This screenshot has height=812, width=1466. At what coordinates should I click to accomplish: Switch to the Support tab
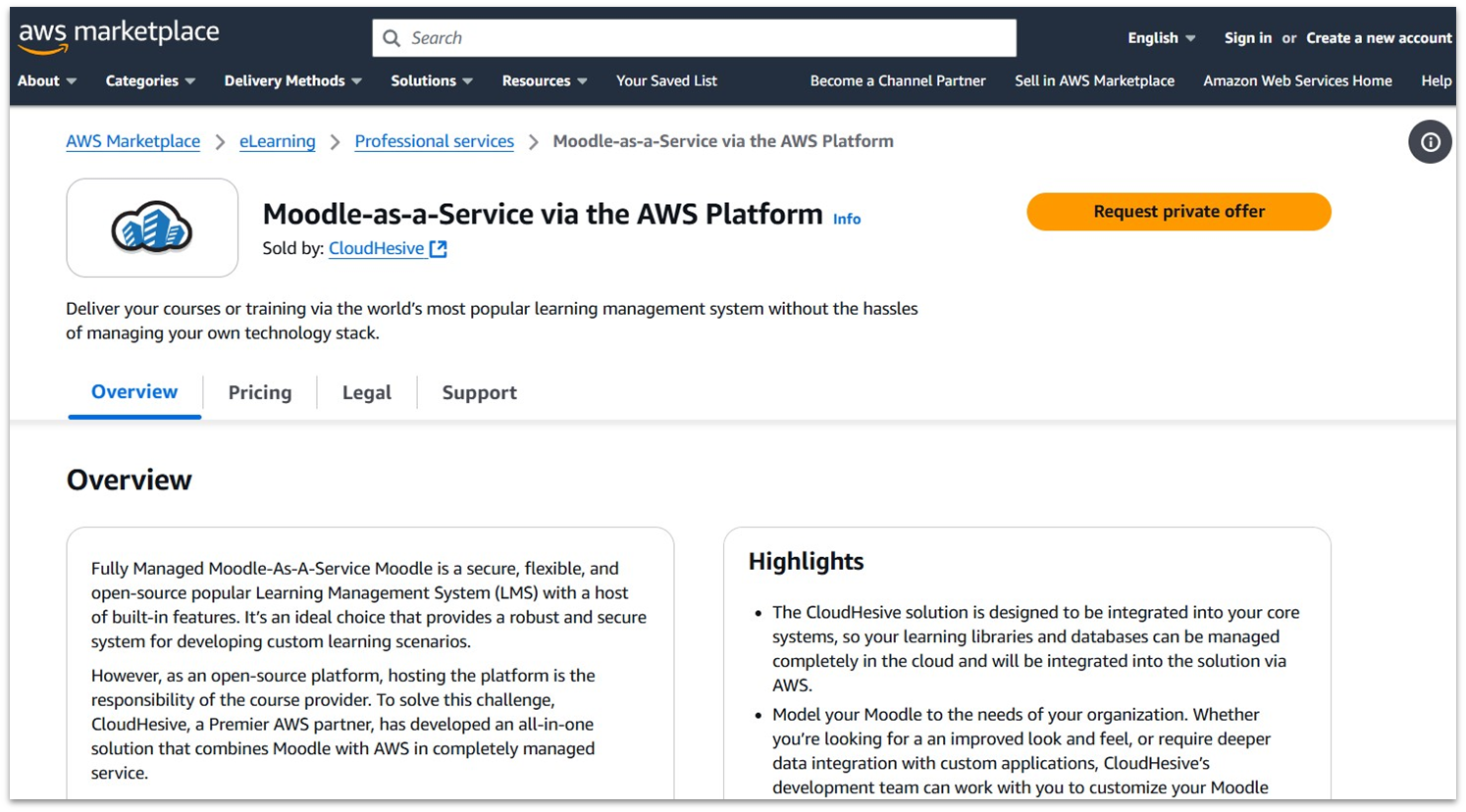pyautogui.click(x=479, y=393)
